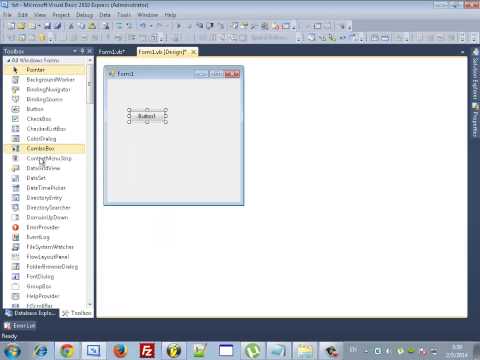Open the File menu
Screen dimensions: 480x360
[x=7, y=15]
